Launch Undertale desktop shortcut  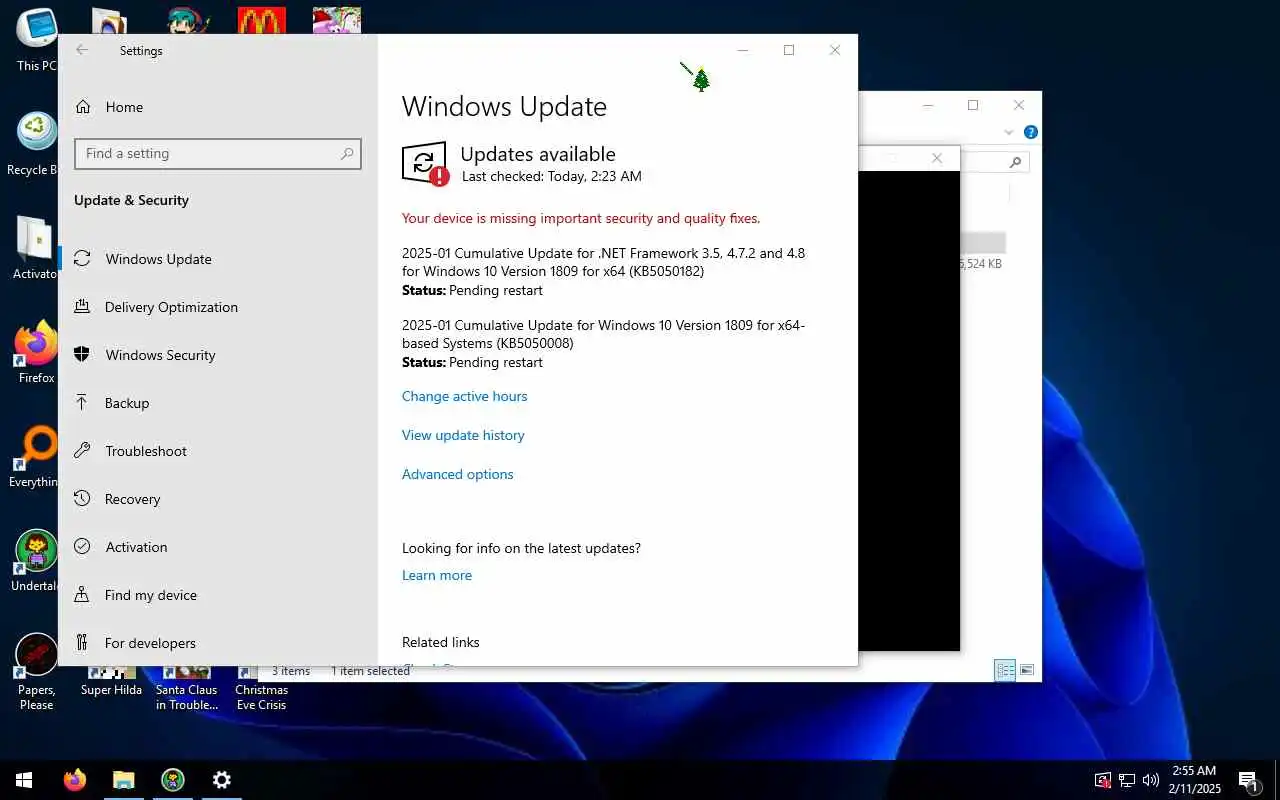pyautogui.click(x=36, y=560)
